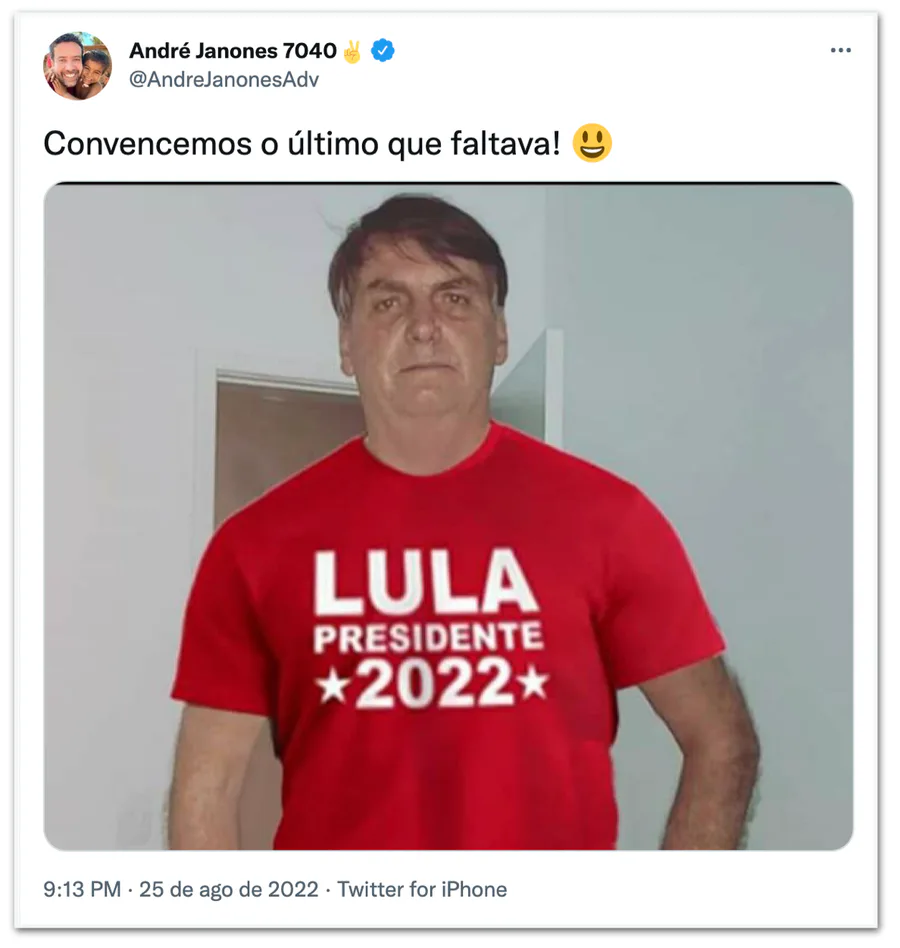Click the date 25 de ago de 2022
Viewport: 900px width, 948px height.
coord(228,889)
